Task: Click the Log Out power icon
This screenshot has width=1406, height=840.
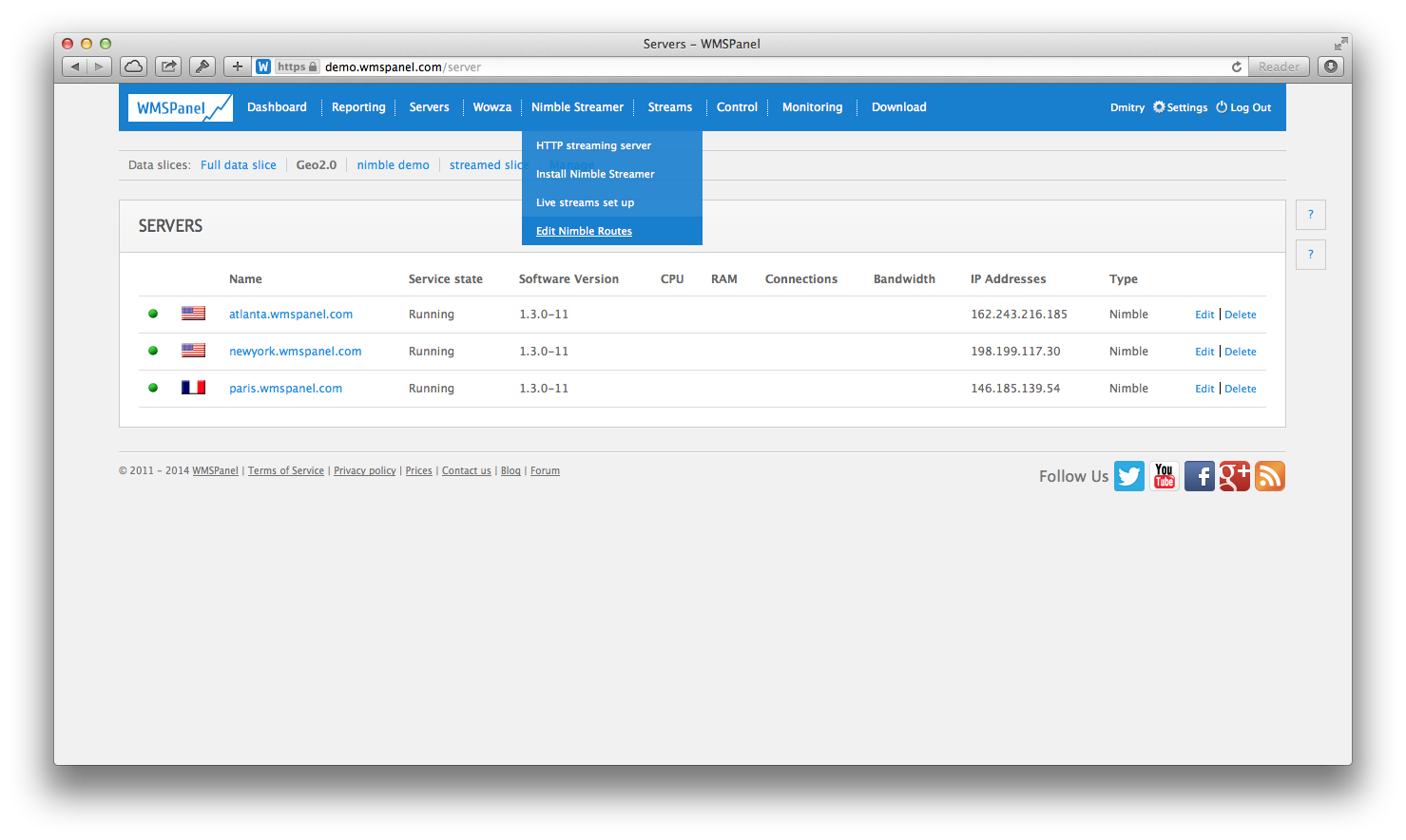Action: (x=1220, y=107)
